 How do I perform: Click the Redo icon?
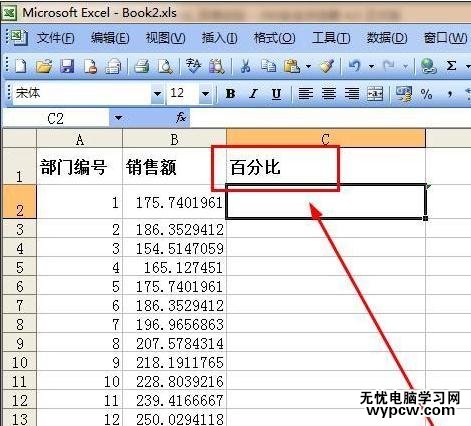[389, 66]
